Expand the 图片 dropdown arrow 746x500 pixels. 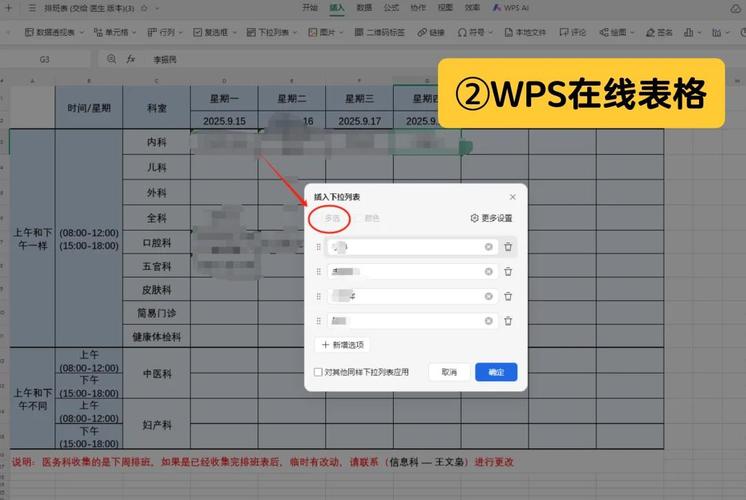(x=341, y=32)
